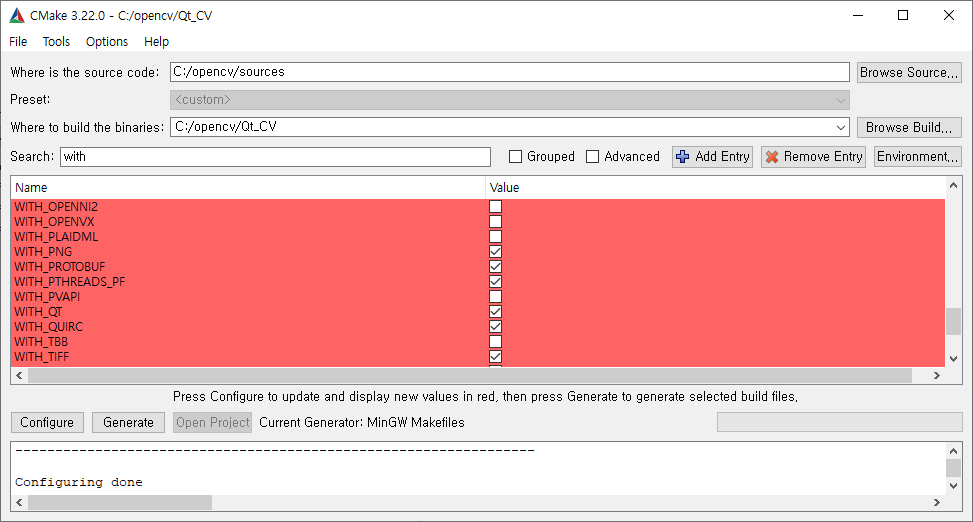Screen dimensions: 973x522
Task: Select the WITH_PROTOBUF entry name
Action: click(x=60, y=267)
